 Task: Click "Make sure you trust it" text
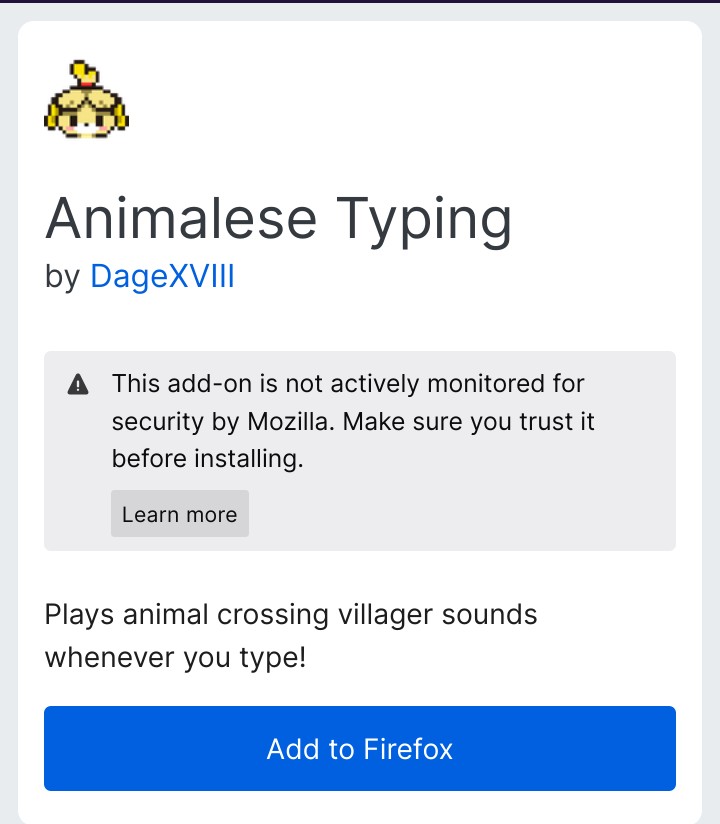[469, 421]
